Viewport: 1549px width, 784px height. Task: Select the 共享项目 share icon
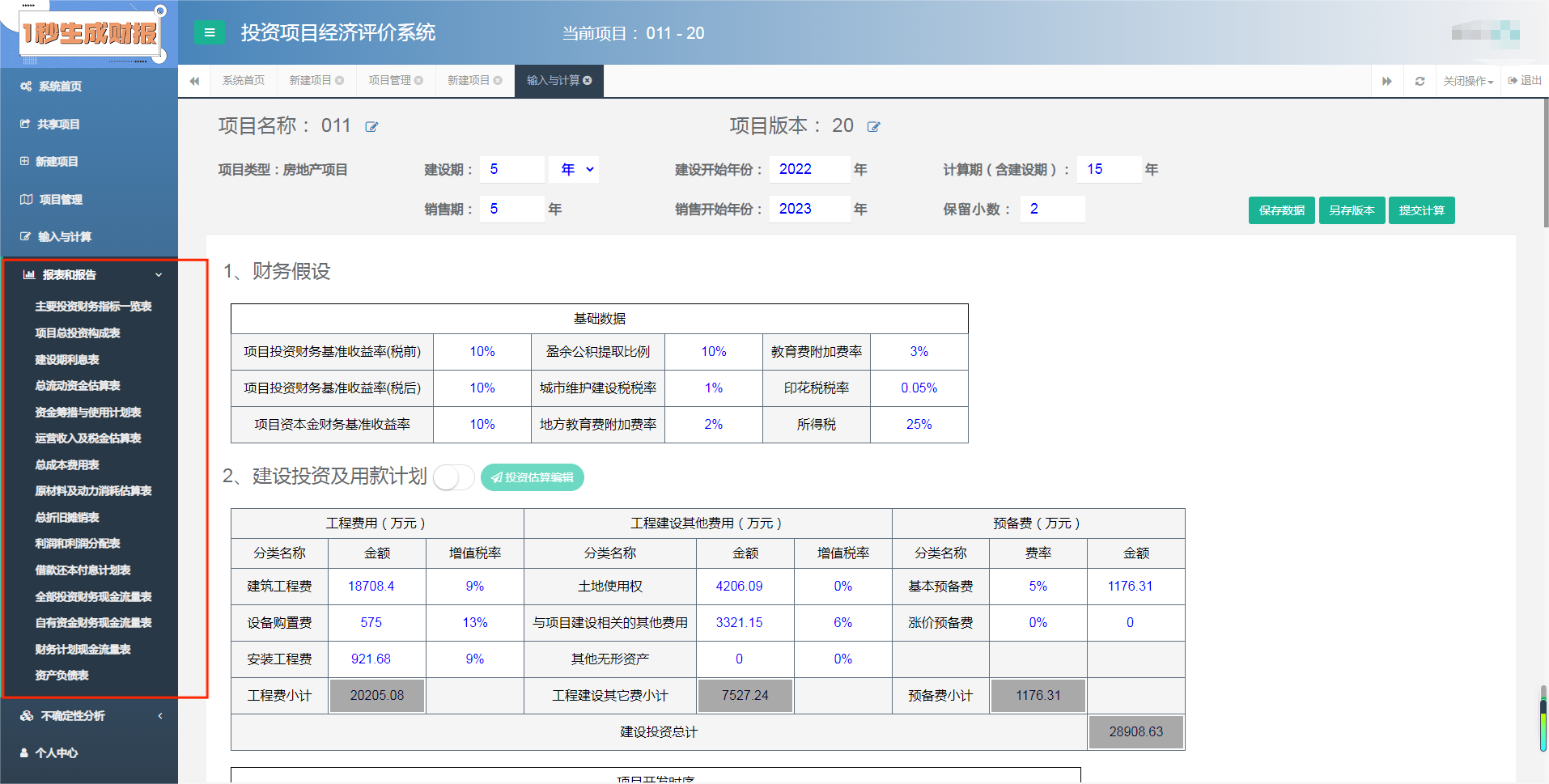(x=26, y=124)
